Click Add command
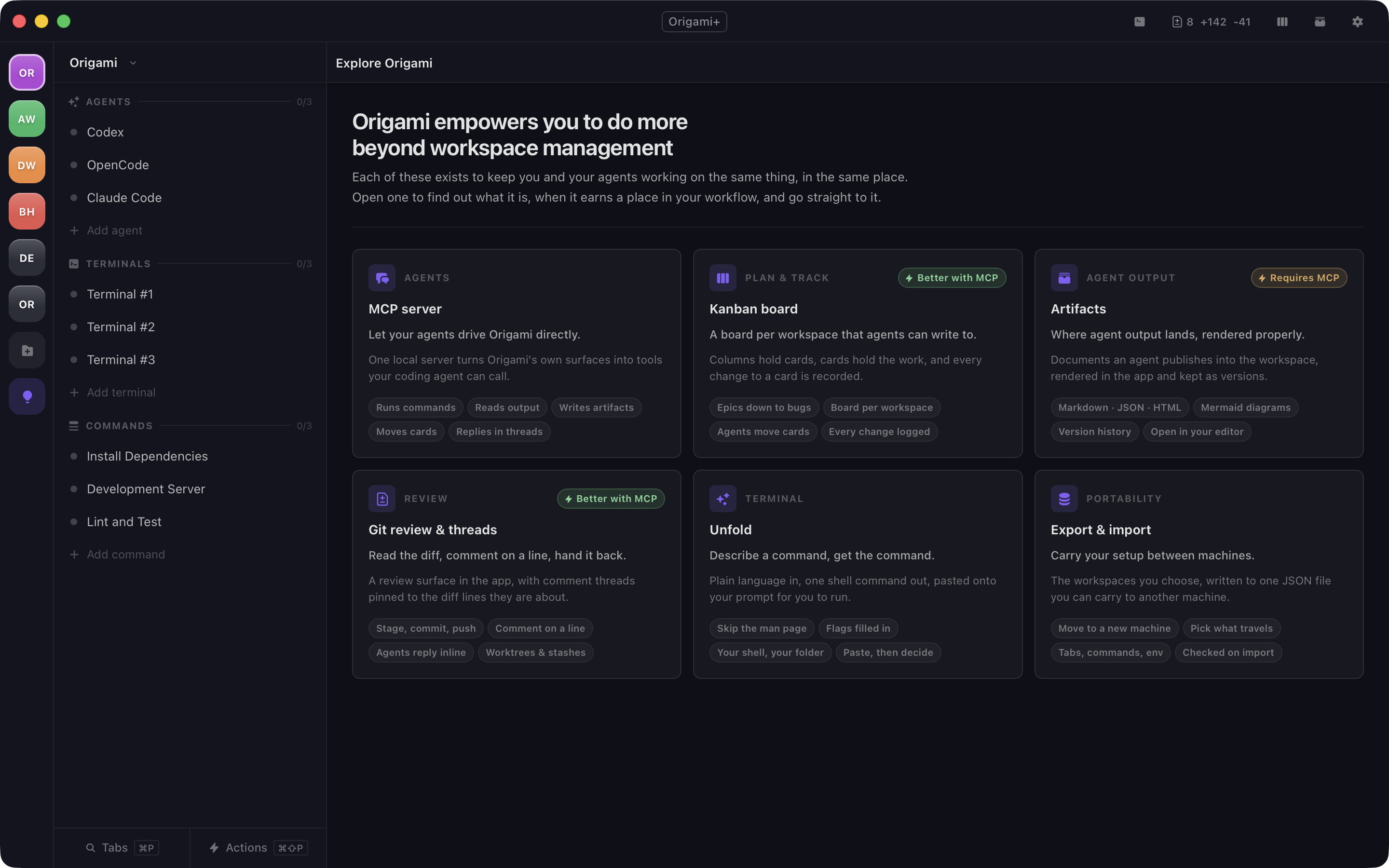This screenshot has width=1389, height=868. 190,555
